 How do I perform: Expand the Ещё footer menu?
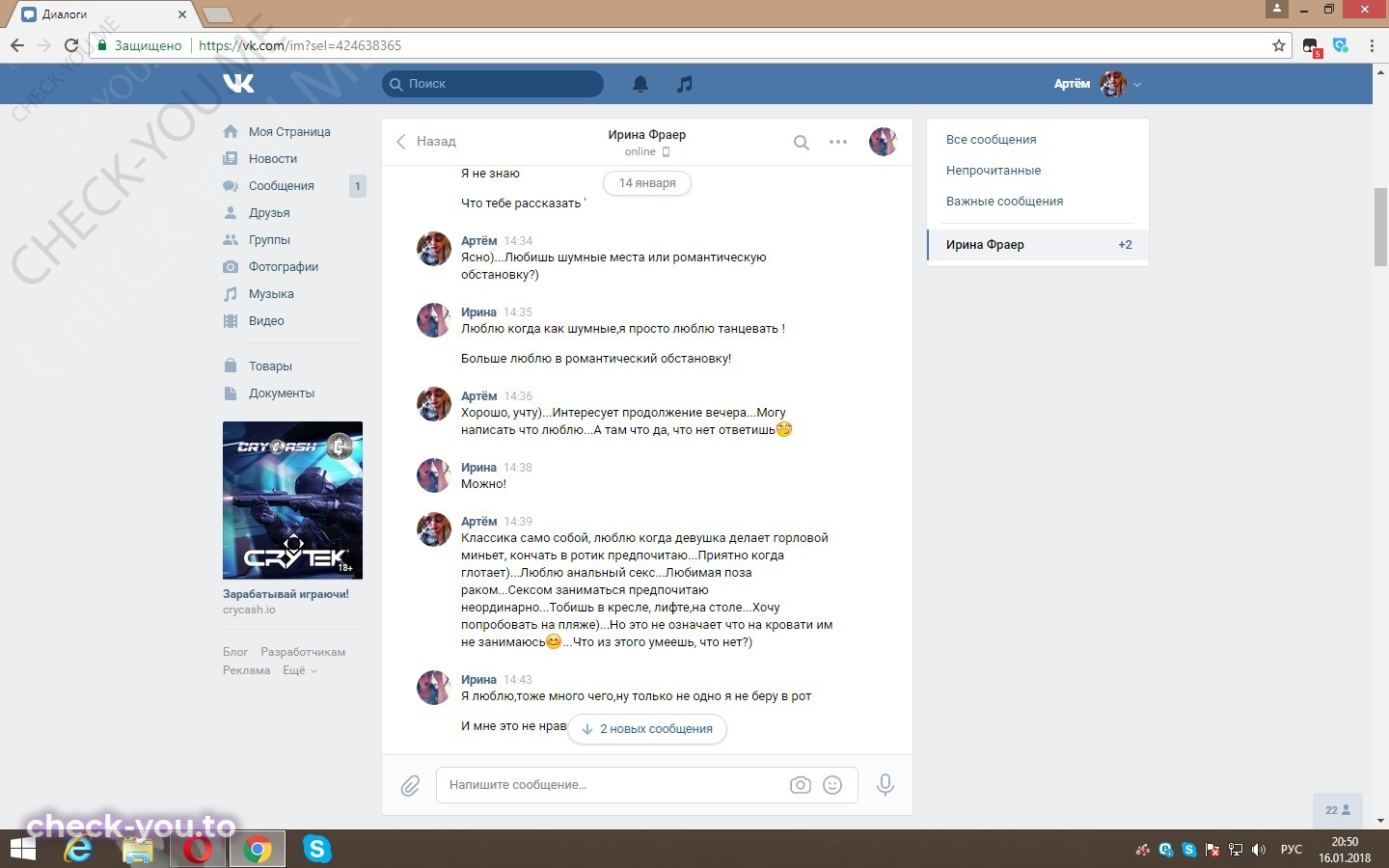299,670
